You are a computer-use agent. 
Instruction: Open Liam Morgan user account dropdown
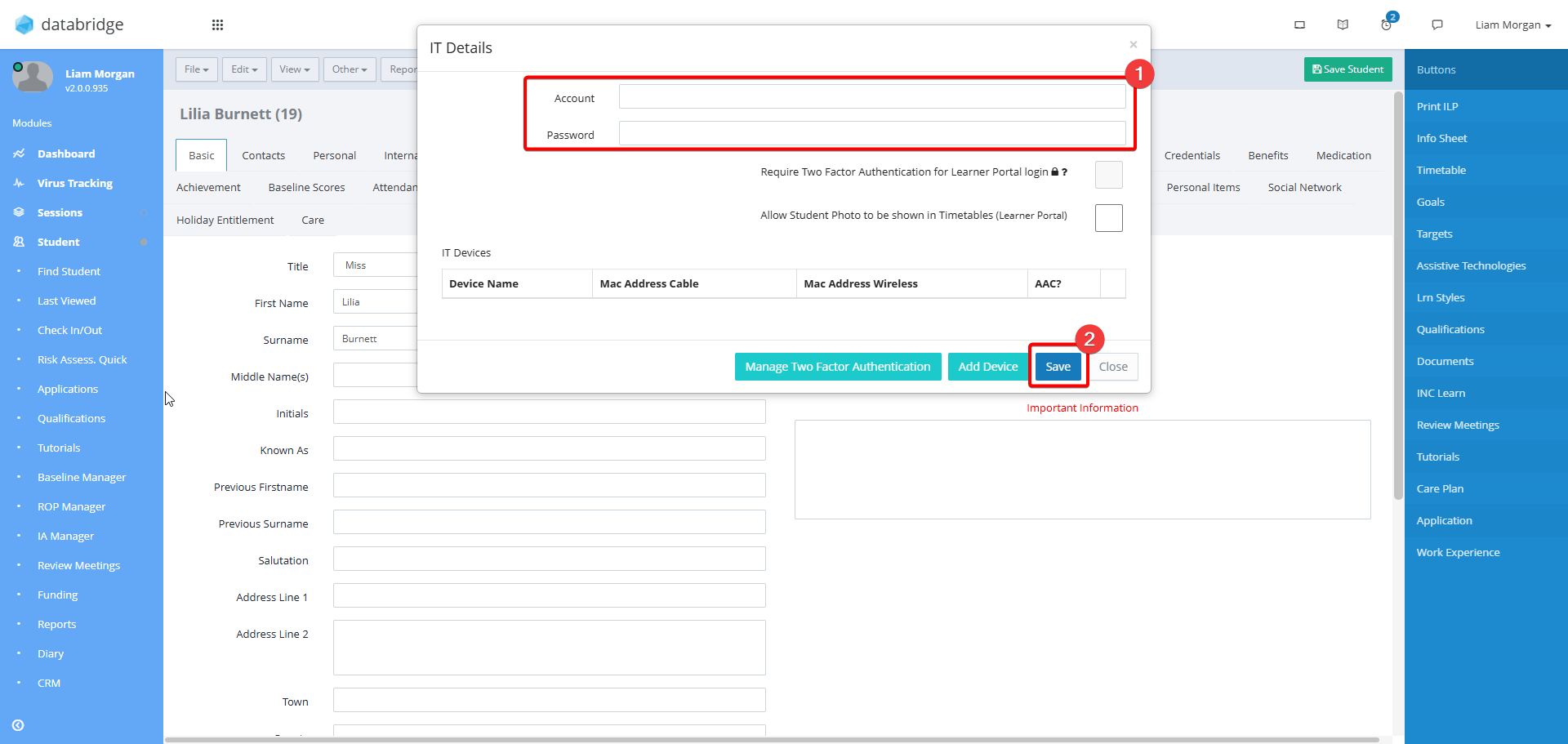point(1512,25)
